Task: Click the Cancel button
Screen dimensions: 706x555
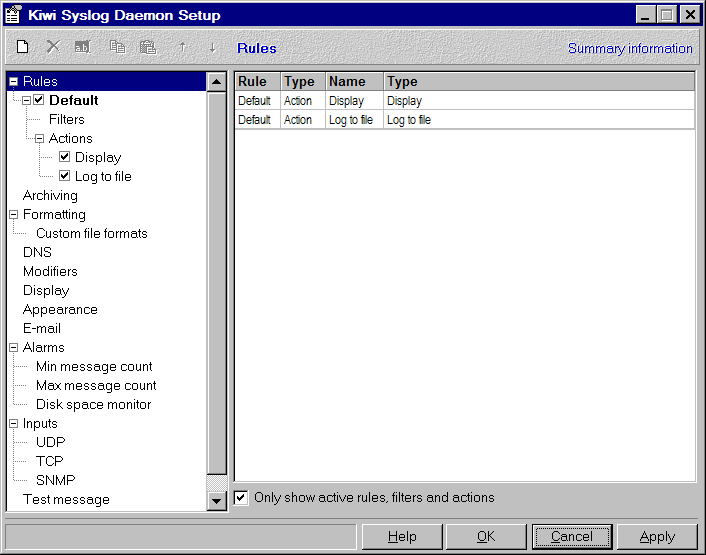Action: (572, 537)
